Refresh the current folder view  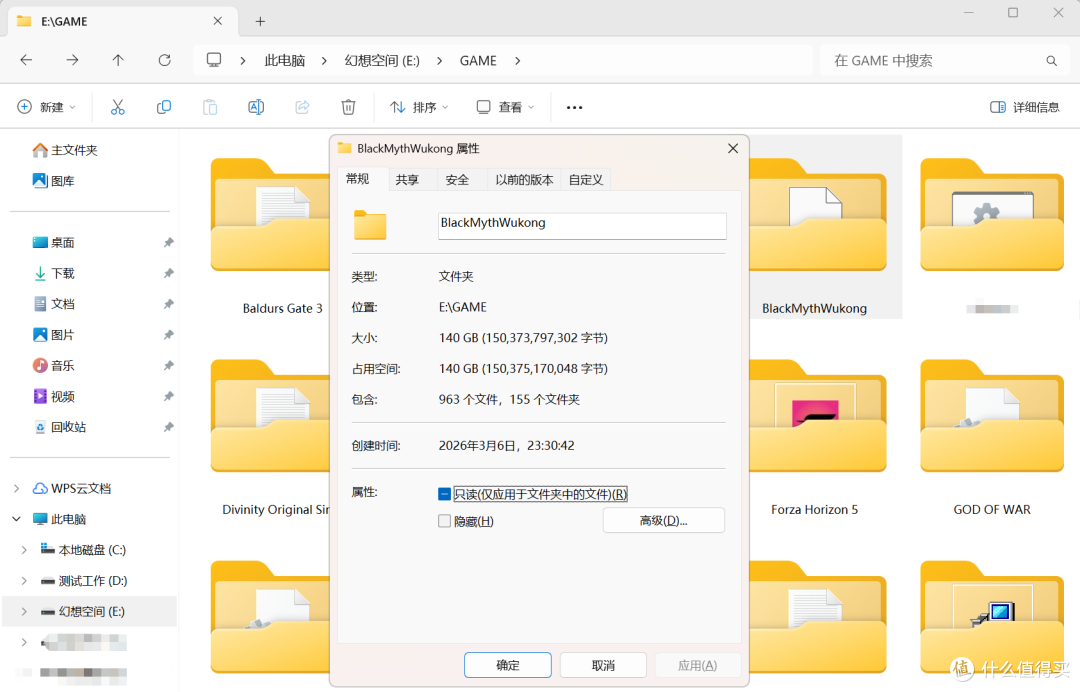point(165,60)
